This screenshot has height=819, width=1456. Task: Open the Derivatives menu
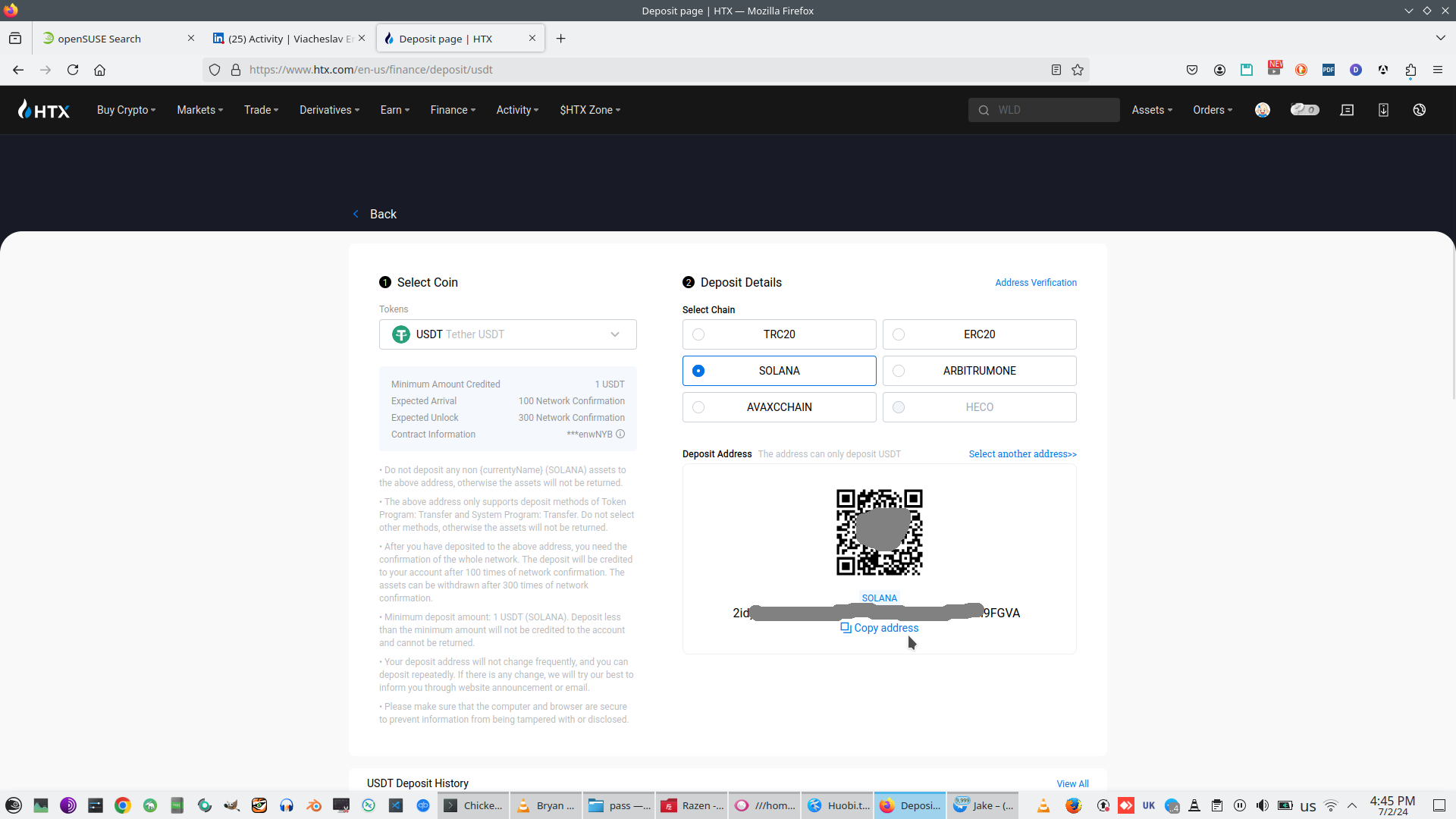329,110
